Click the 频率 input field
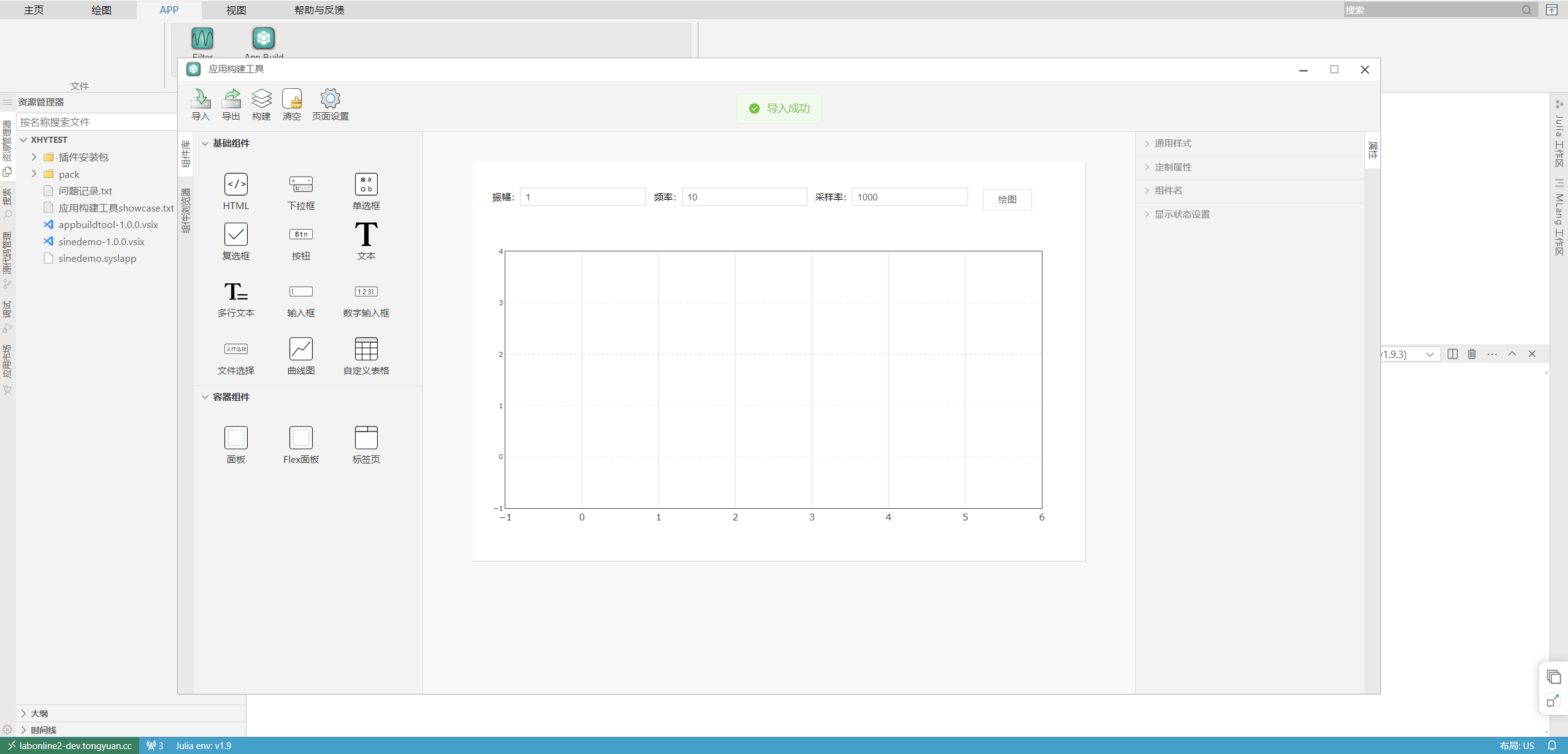Viewport: 1568px width, 754px height. tap(744, 197)
